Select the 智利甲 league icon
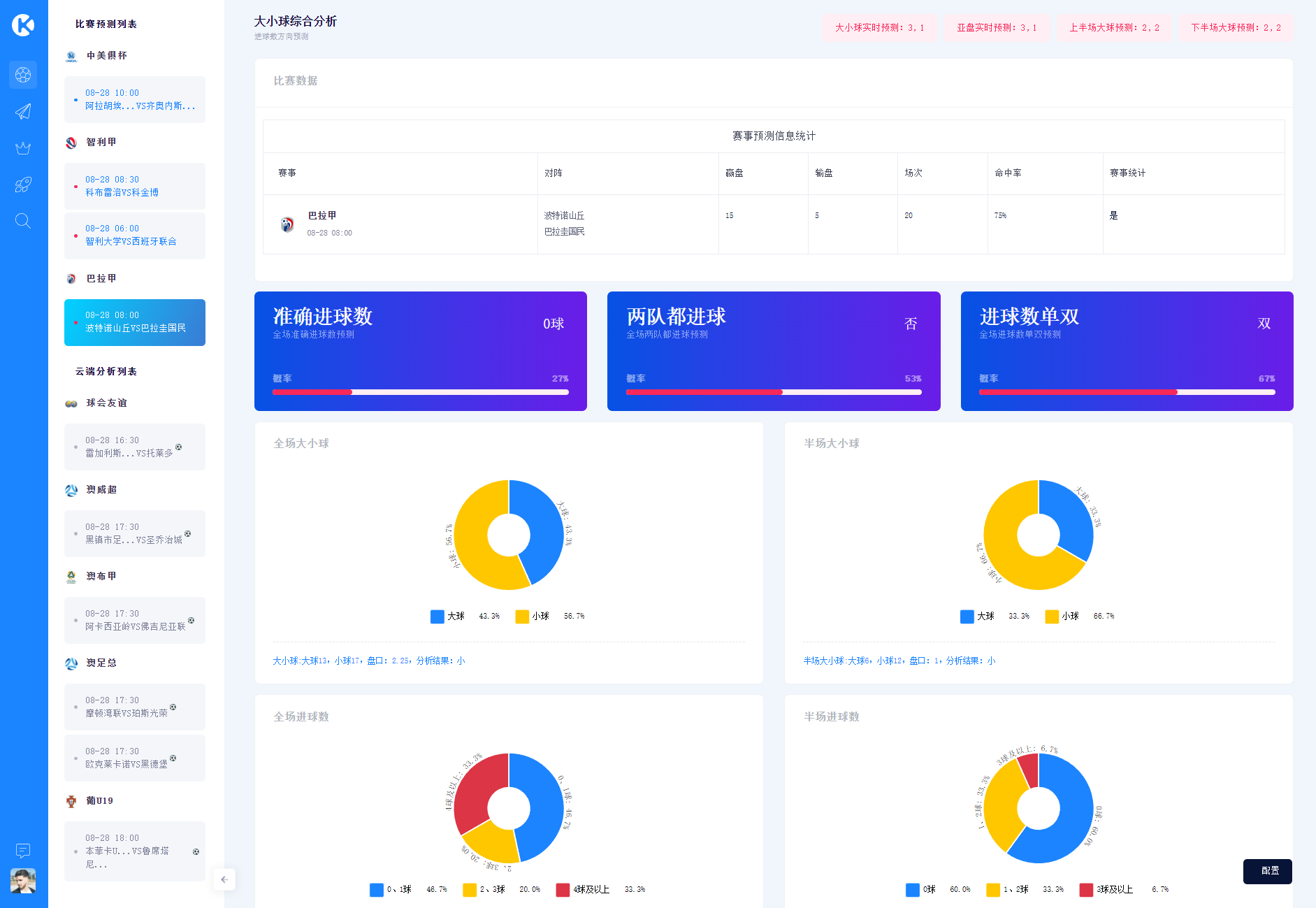 (x=71, y=143)
